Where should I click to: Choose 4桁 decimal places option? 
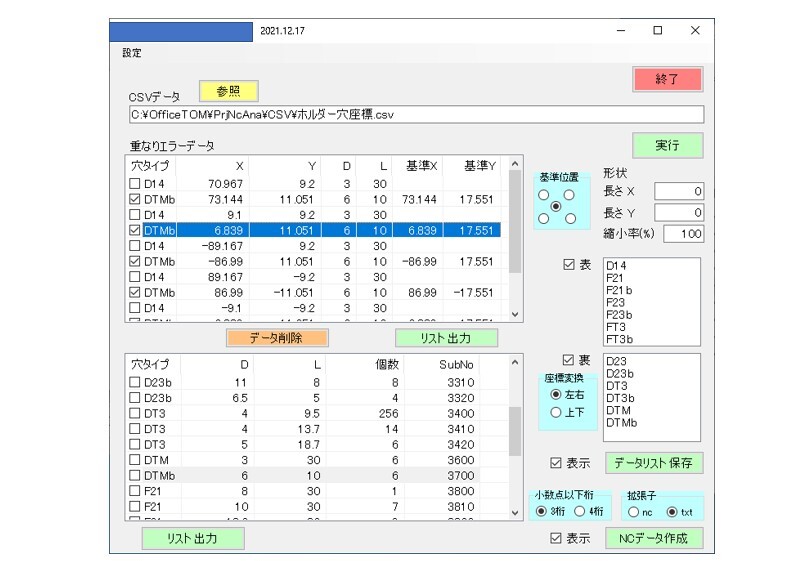[x=579, y=512]
